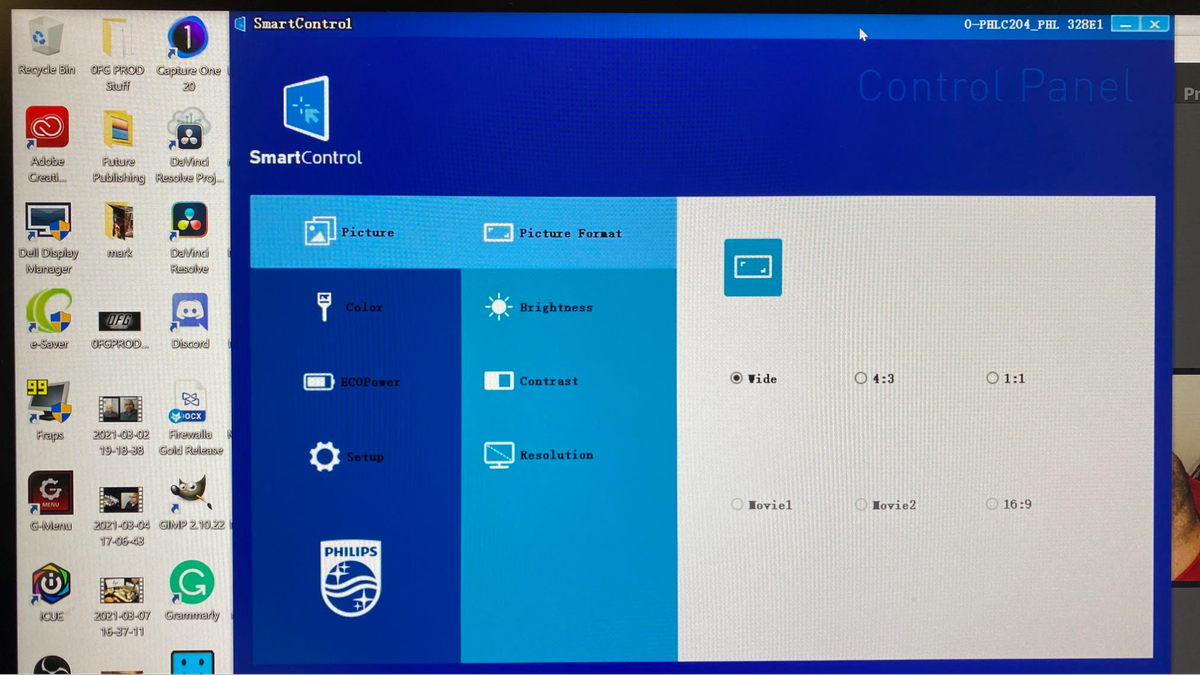
Task: Launch e-Saver desktop shortcut
Action: (x=49, y=320)
